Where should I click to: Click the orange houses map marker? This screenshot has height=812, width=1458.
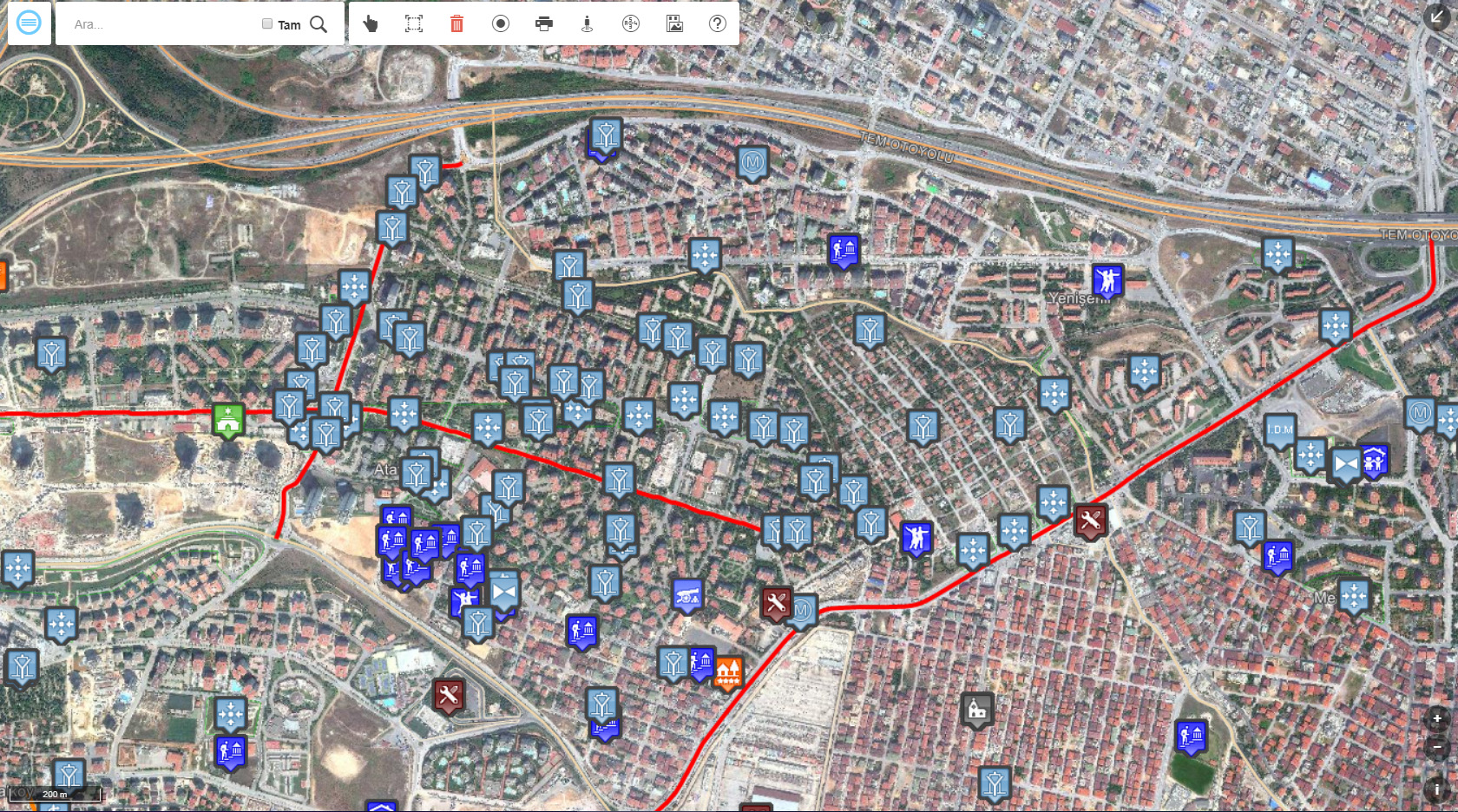pyautogui.click(x=728, y=672)
